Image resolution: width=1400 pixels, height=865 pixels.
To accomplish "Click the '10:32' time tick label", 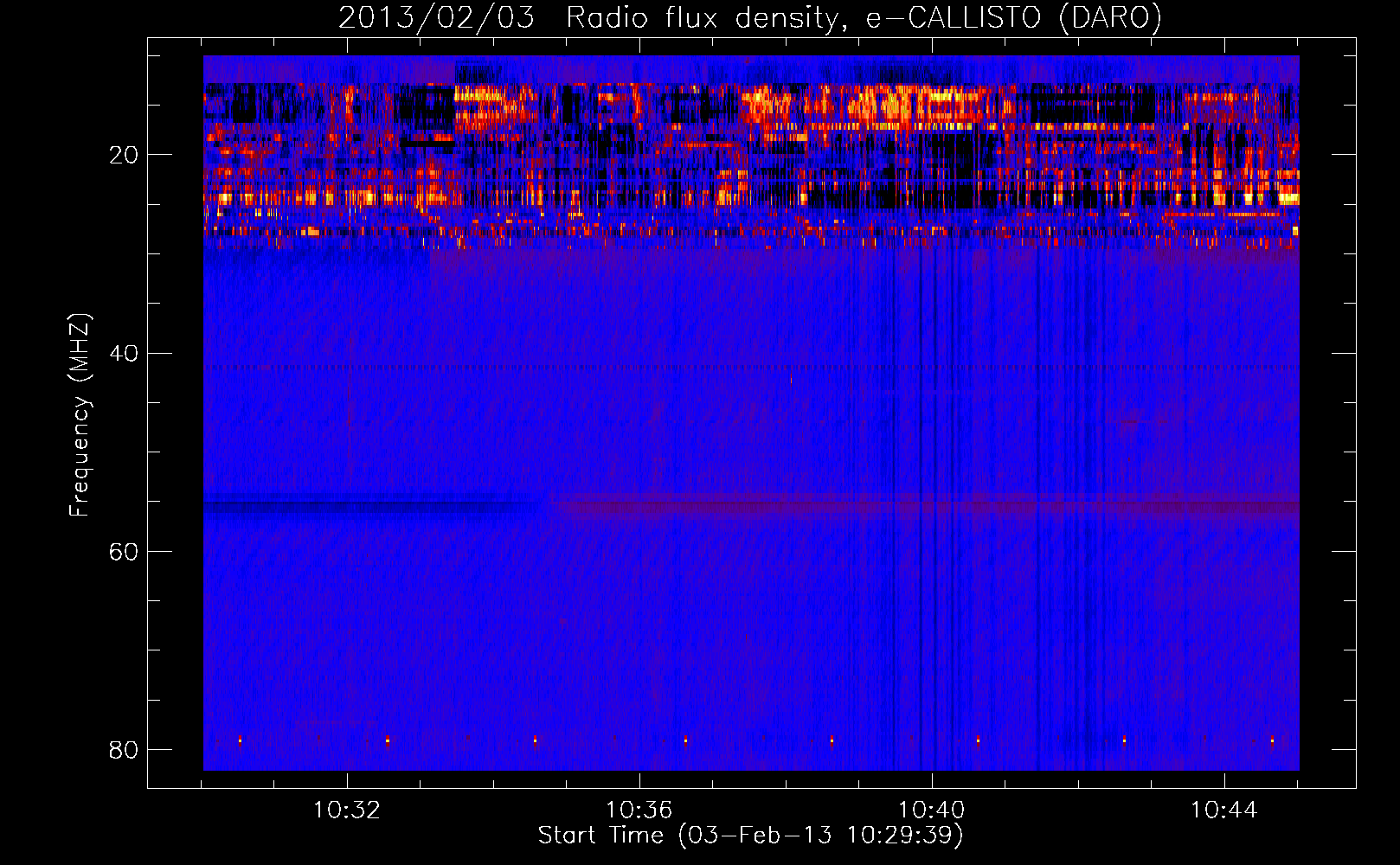I will coord(347,811).
